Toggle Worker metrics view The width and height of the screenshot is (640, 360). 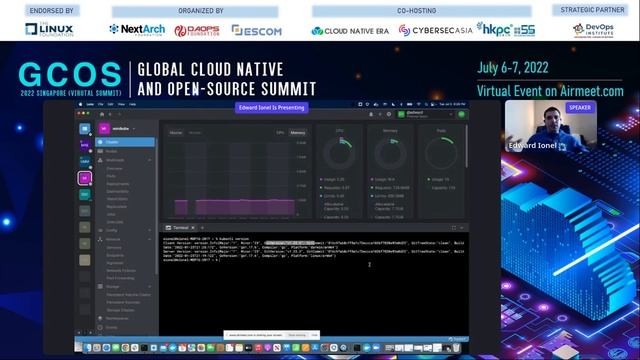195,133
